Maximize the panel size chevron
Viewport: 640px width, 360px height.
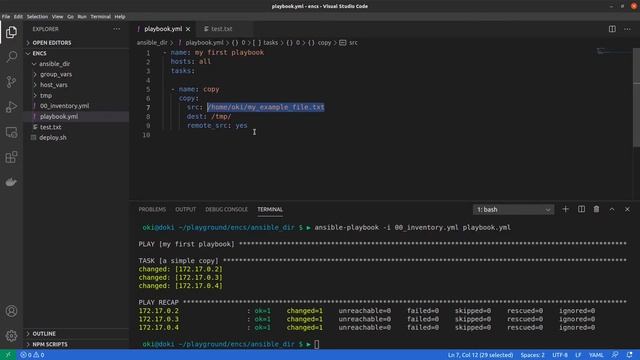612,209
